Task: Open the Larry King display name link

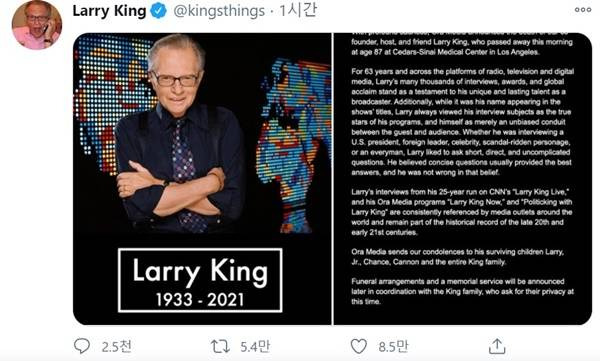Action: click(x=109, y=11)
